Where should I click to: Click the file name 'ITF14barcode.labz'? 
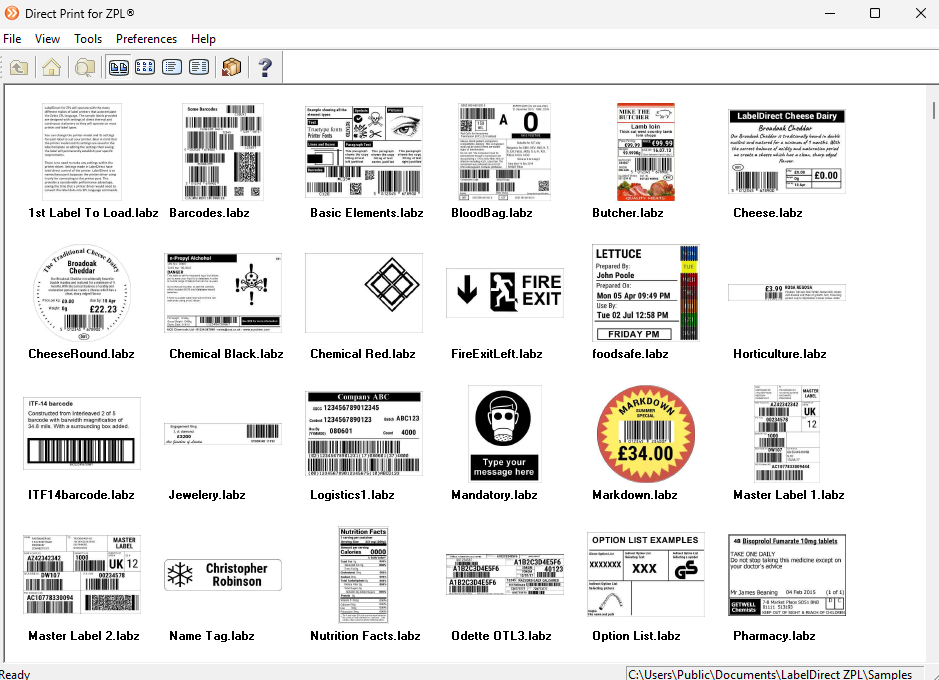81,495
